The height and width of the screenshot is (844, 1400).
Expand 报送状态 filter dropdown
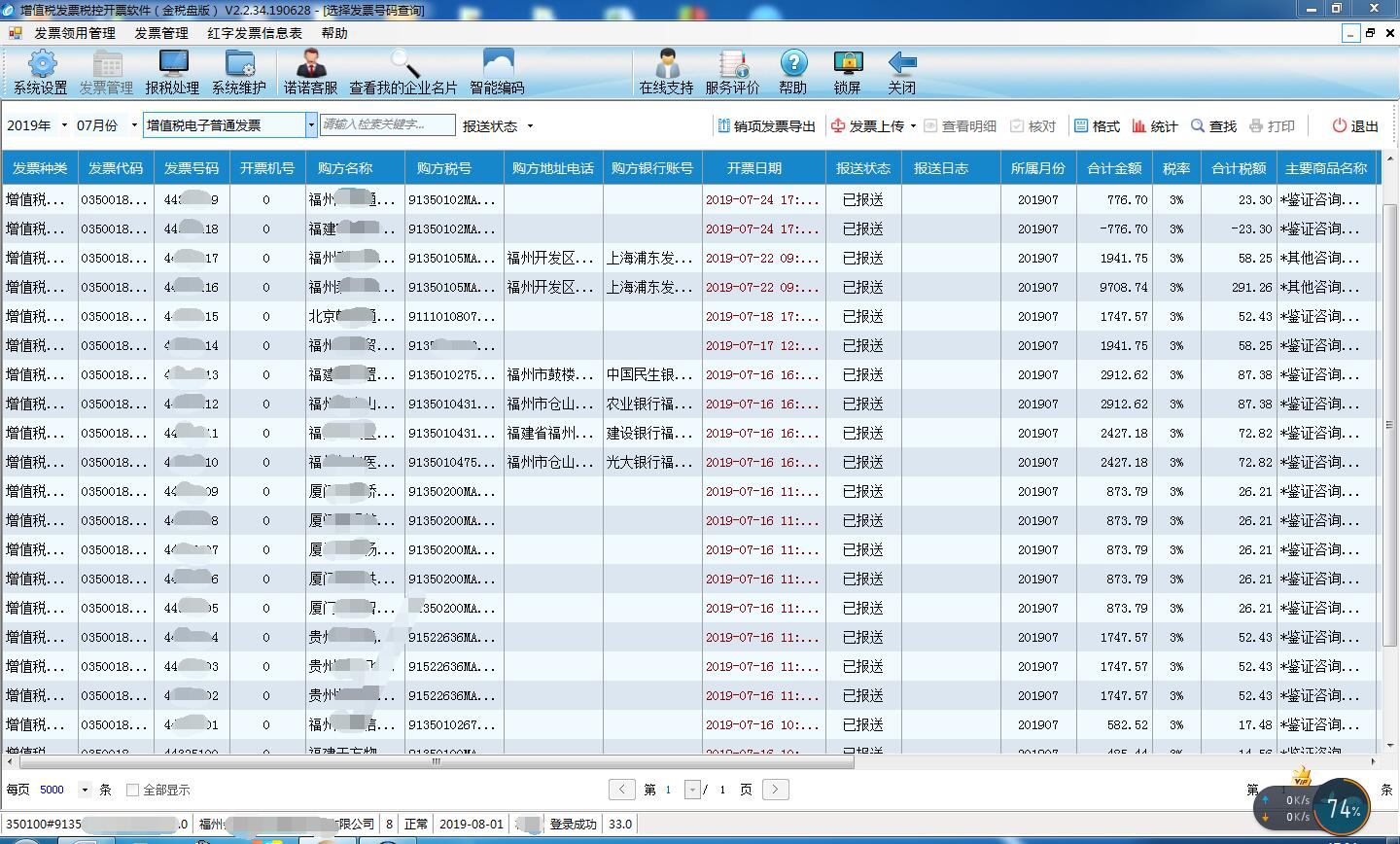click(x=530, y=126)
